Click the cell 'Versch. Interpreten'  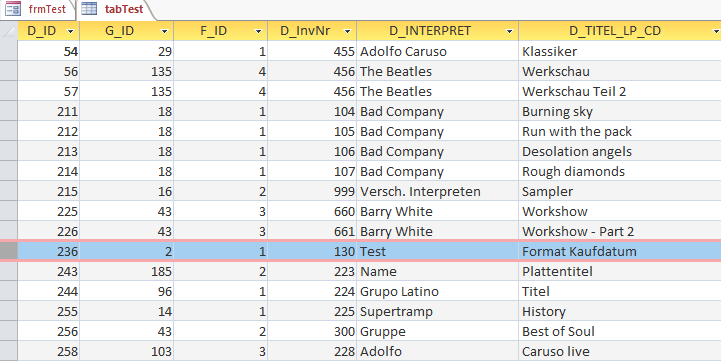[437, 191]
